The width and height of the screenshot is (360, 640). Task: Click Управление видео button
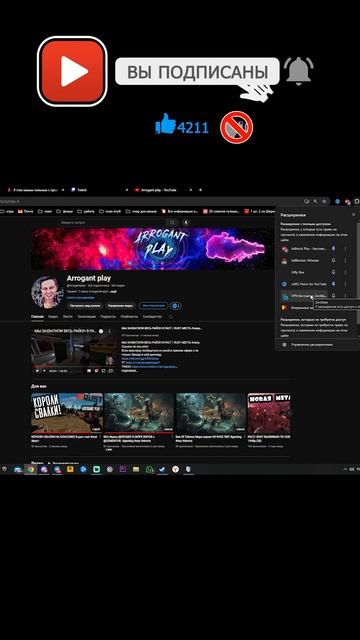121,306
